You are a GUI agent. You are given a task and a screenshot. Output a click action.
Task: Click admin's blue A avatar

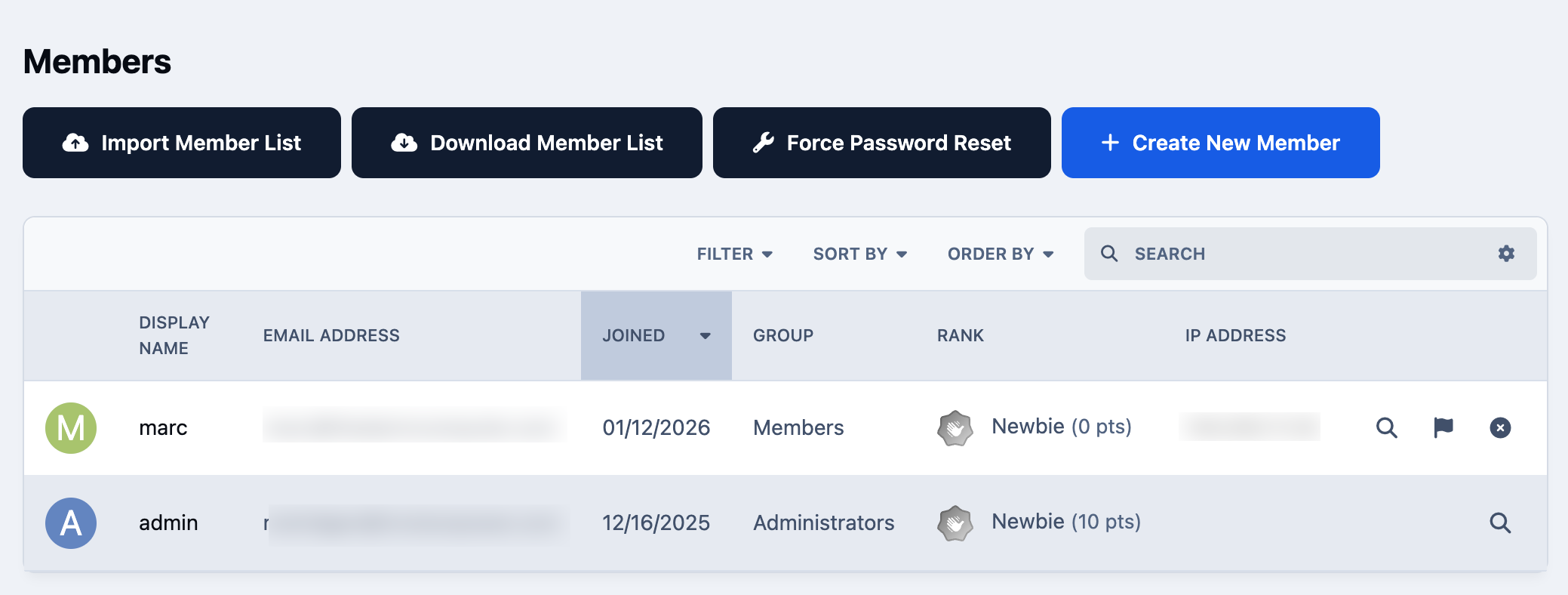[x=71, y=523]
